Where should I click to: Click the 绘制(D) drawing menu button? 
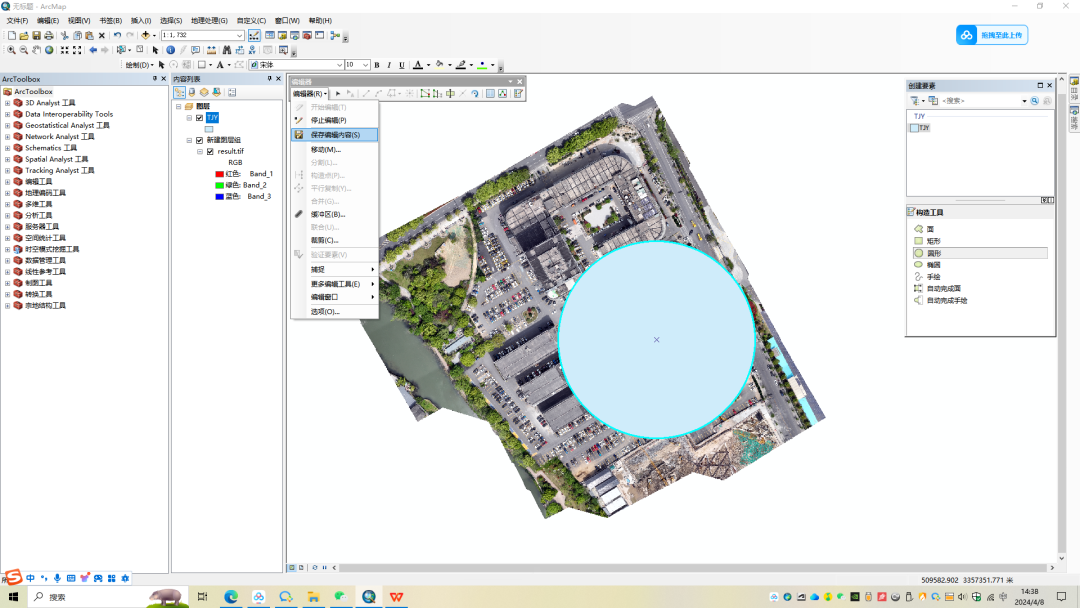point(139,65)
